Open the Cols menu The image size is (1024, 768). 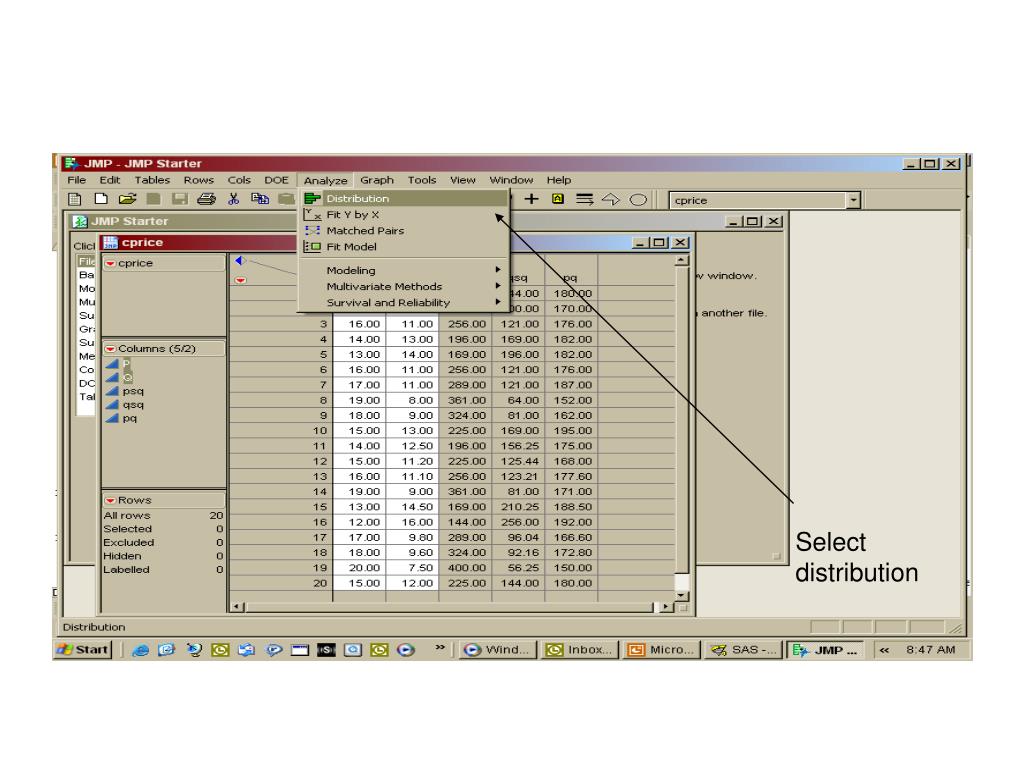239,180
